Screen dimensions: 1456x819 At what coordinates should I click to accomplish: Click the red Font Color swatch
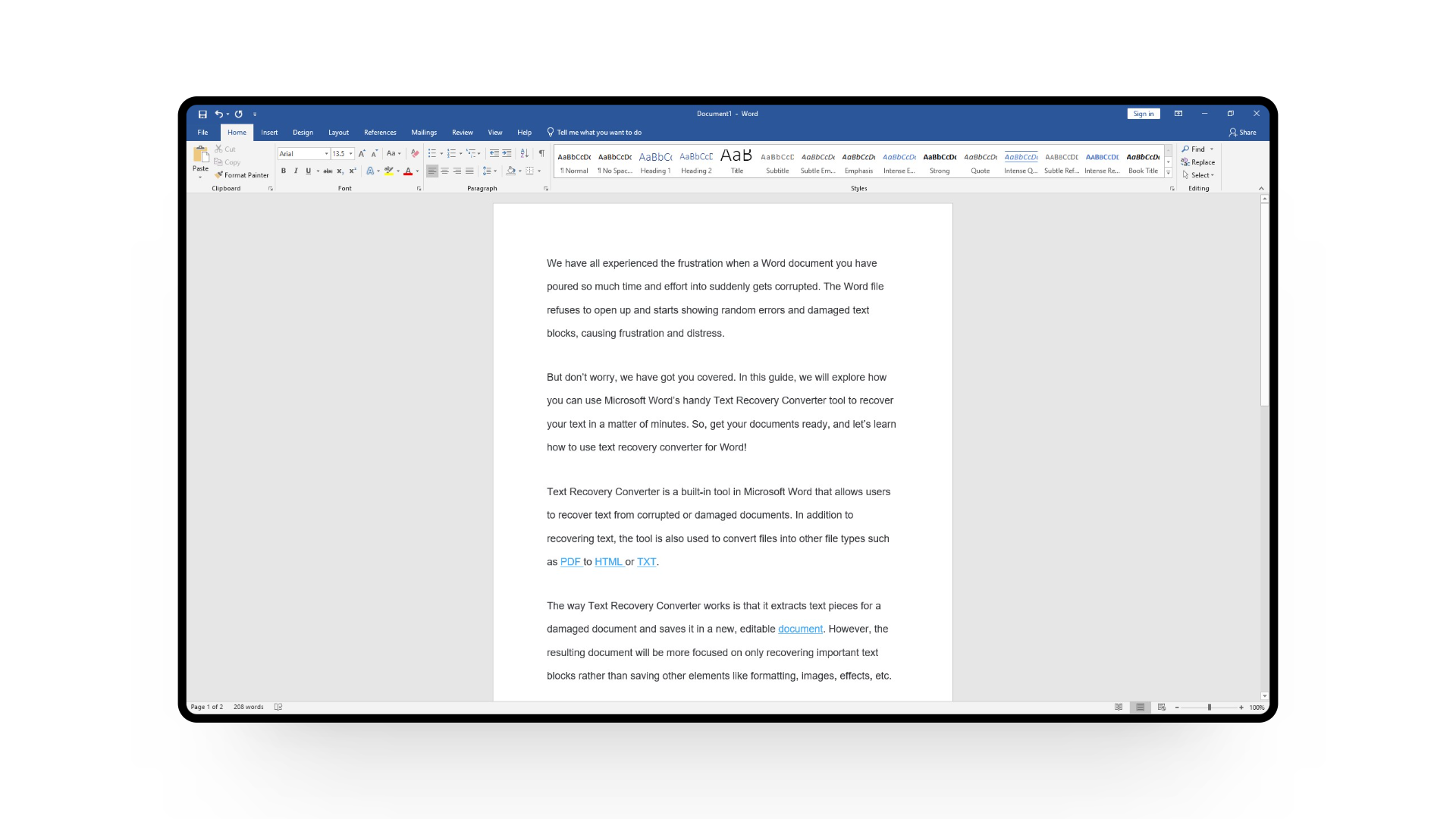coord(408,171)
